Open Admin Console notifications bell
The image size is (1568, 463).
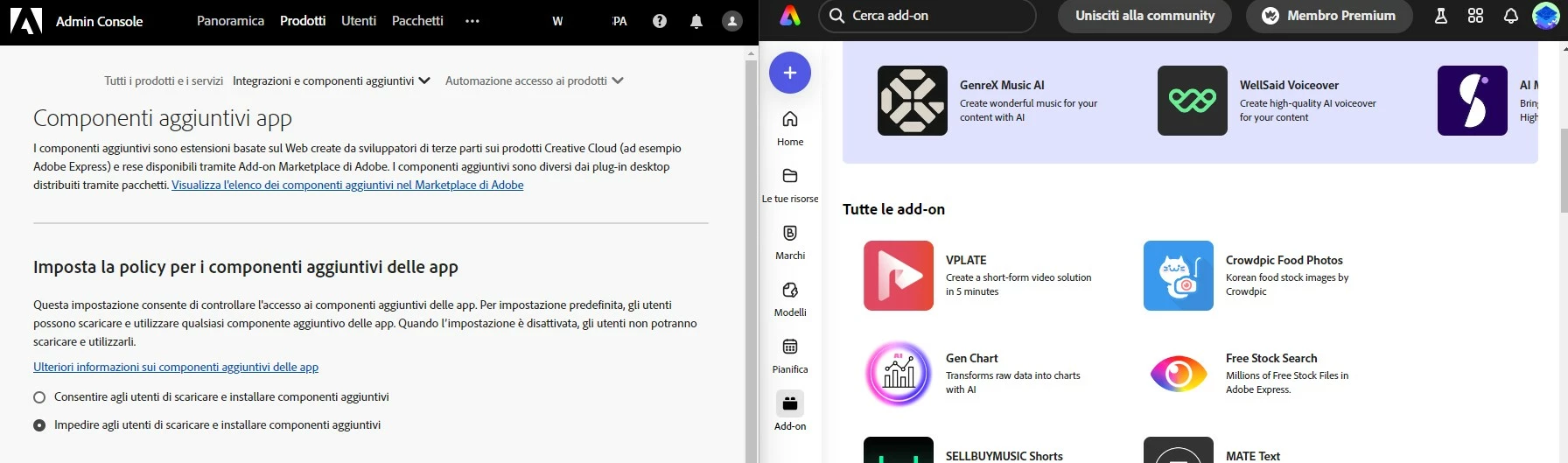coord(696,21)
